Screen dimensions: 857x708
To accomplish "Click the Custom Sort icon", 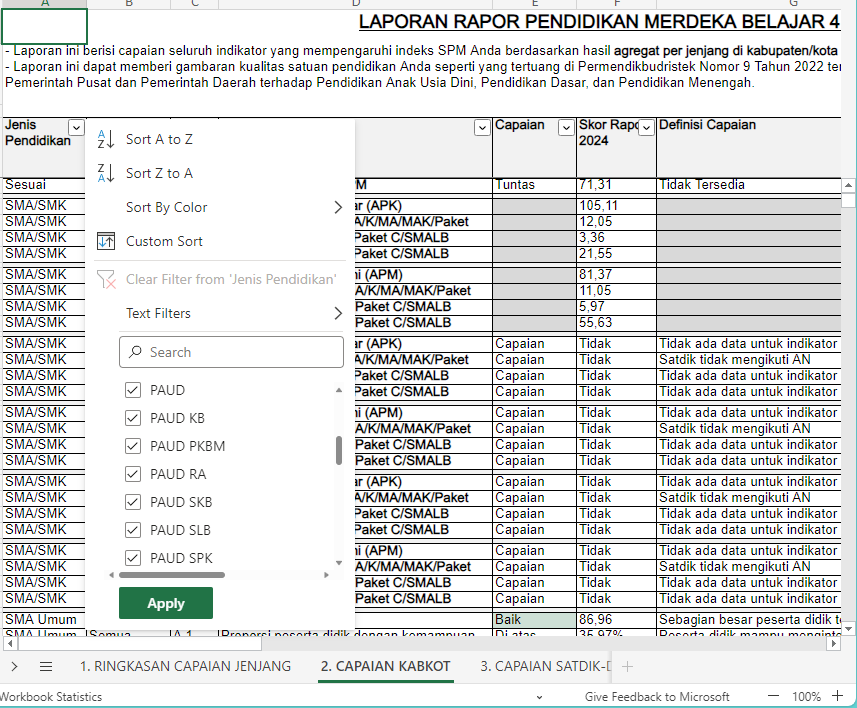I will coord(105,241).
